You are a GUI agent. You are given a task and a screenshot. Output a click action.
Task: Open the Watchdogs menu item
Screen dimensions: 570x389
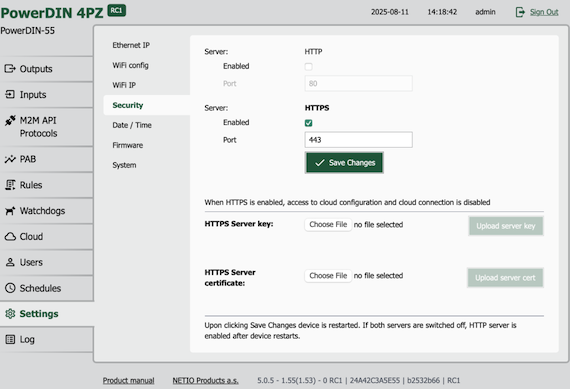click(47, 211)
